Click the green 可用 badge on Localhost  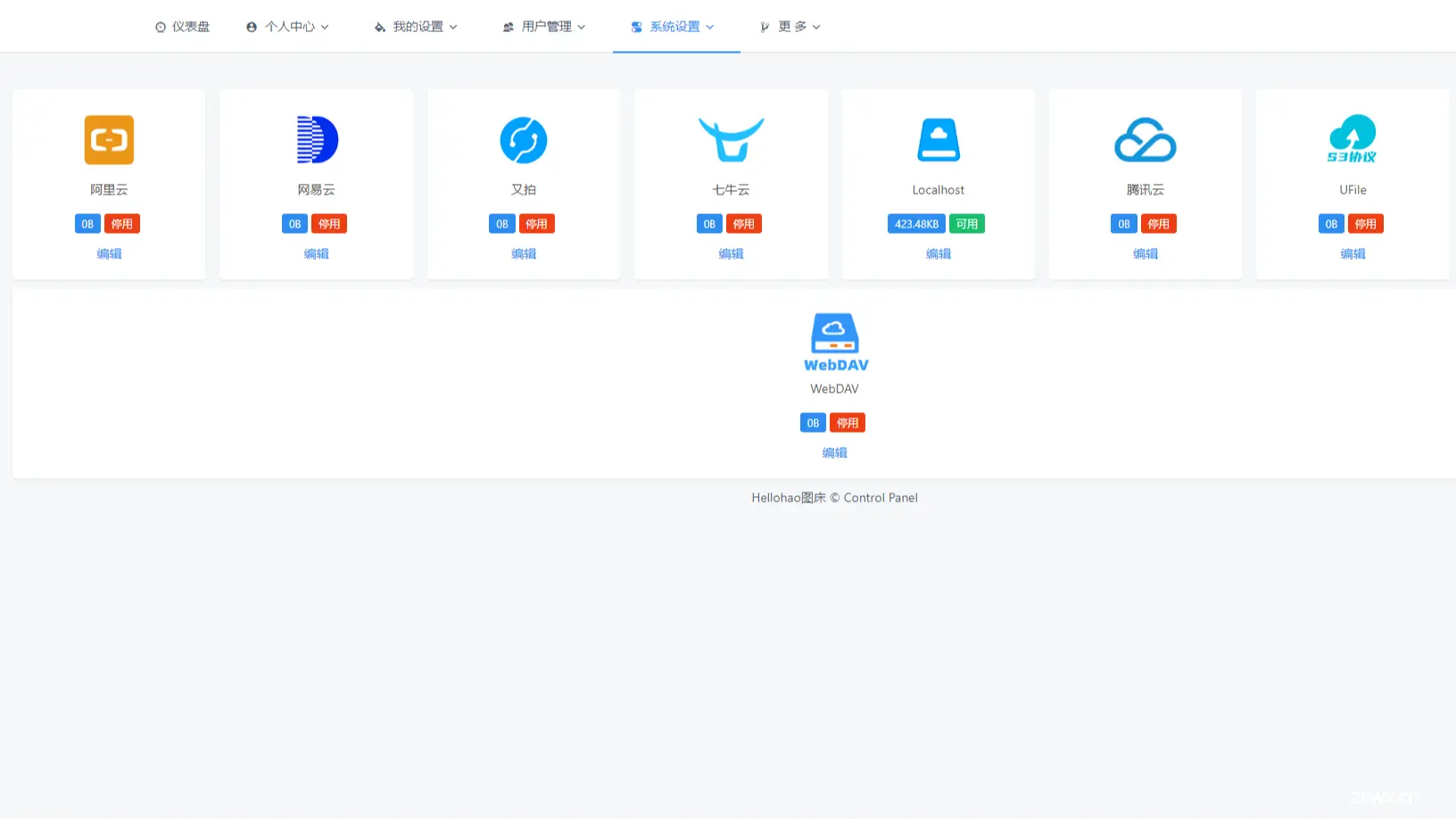point(967,224)
